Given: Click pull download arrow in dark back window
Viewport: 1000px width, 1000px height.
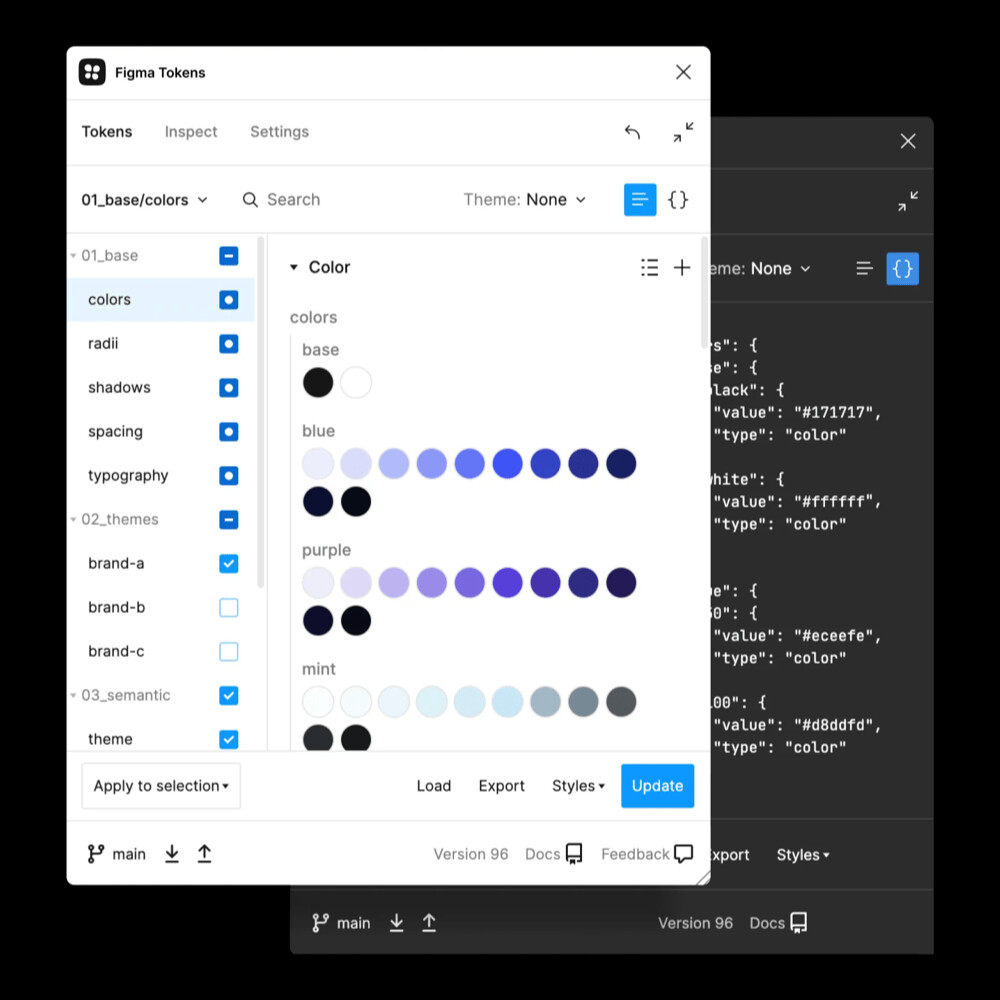Looking at the screenshot, I should [396, 922].
